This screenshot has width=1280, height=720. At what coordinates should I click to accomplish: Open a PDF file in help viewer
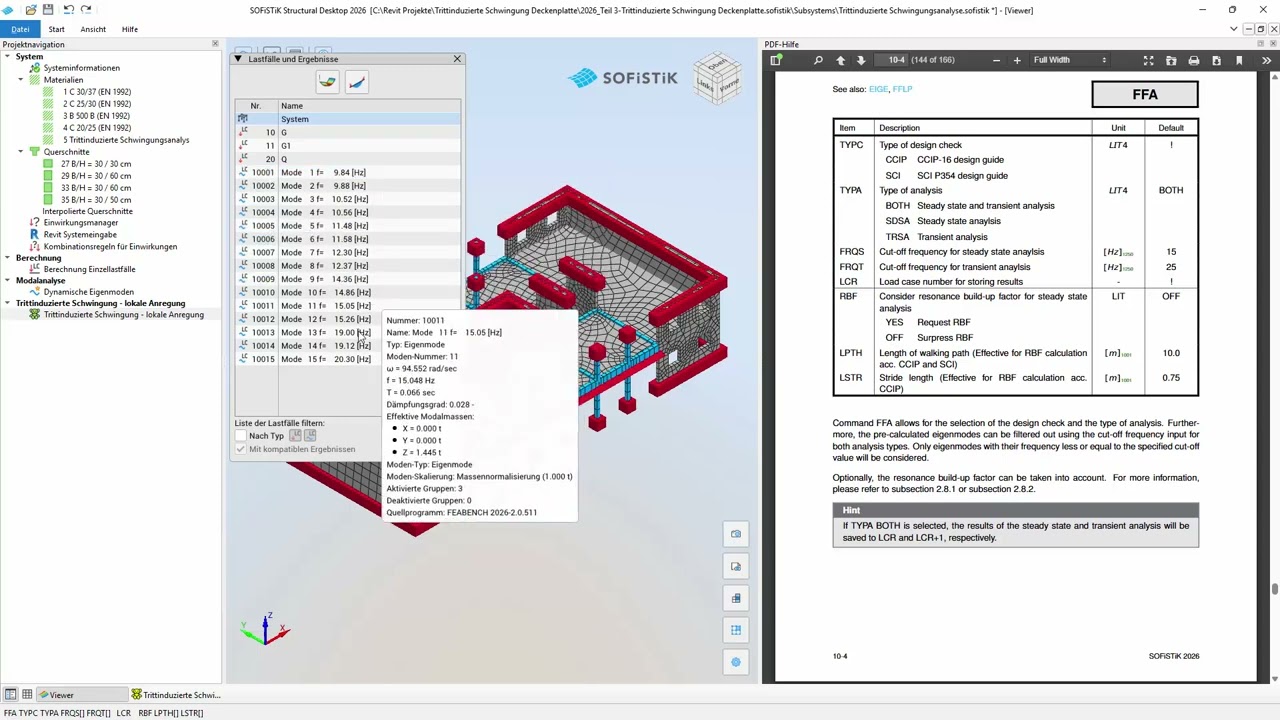1171,60
